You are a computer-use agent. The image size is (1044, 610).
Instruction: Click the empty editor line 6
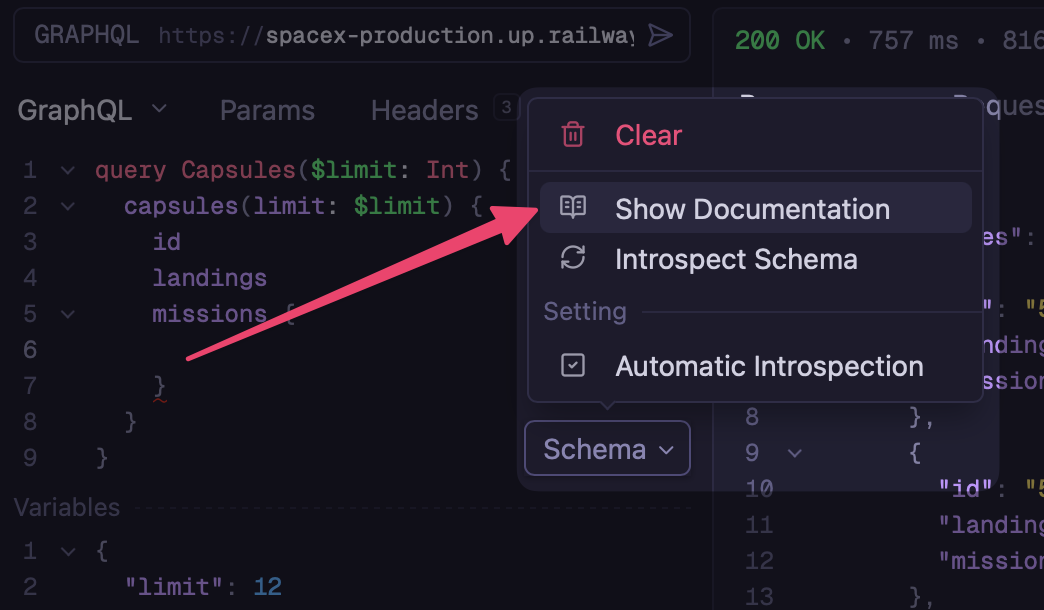(x=300, y=350)
